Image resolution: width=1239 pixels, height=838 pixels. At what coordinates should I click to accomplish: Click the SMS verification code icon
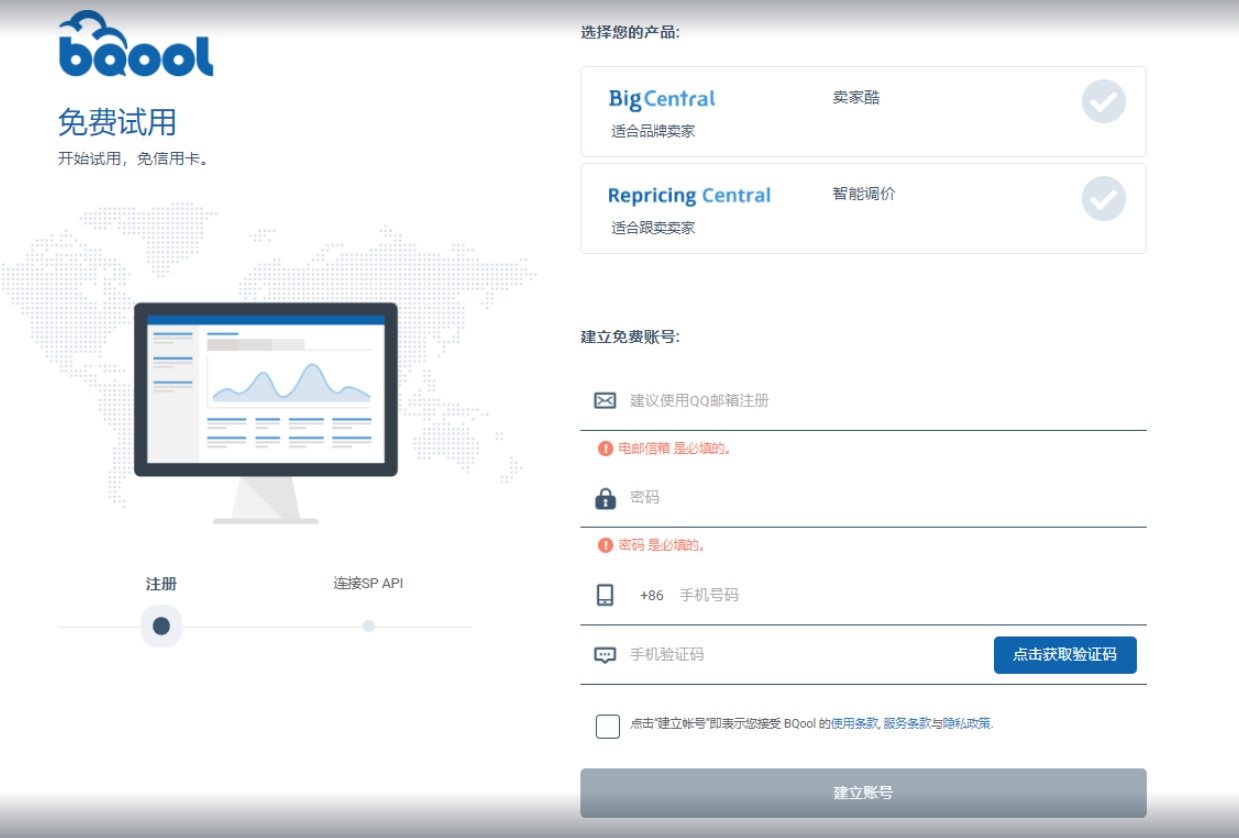(605, 655)
